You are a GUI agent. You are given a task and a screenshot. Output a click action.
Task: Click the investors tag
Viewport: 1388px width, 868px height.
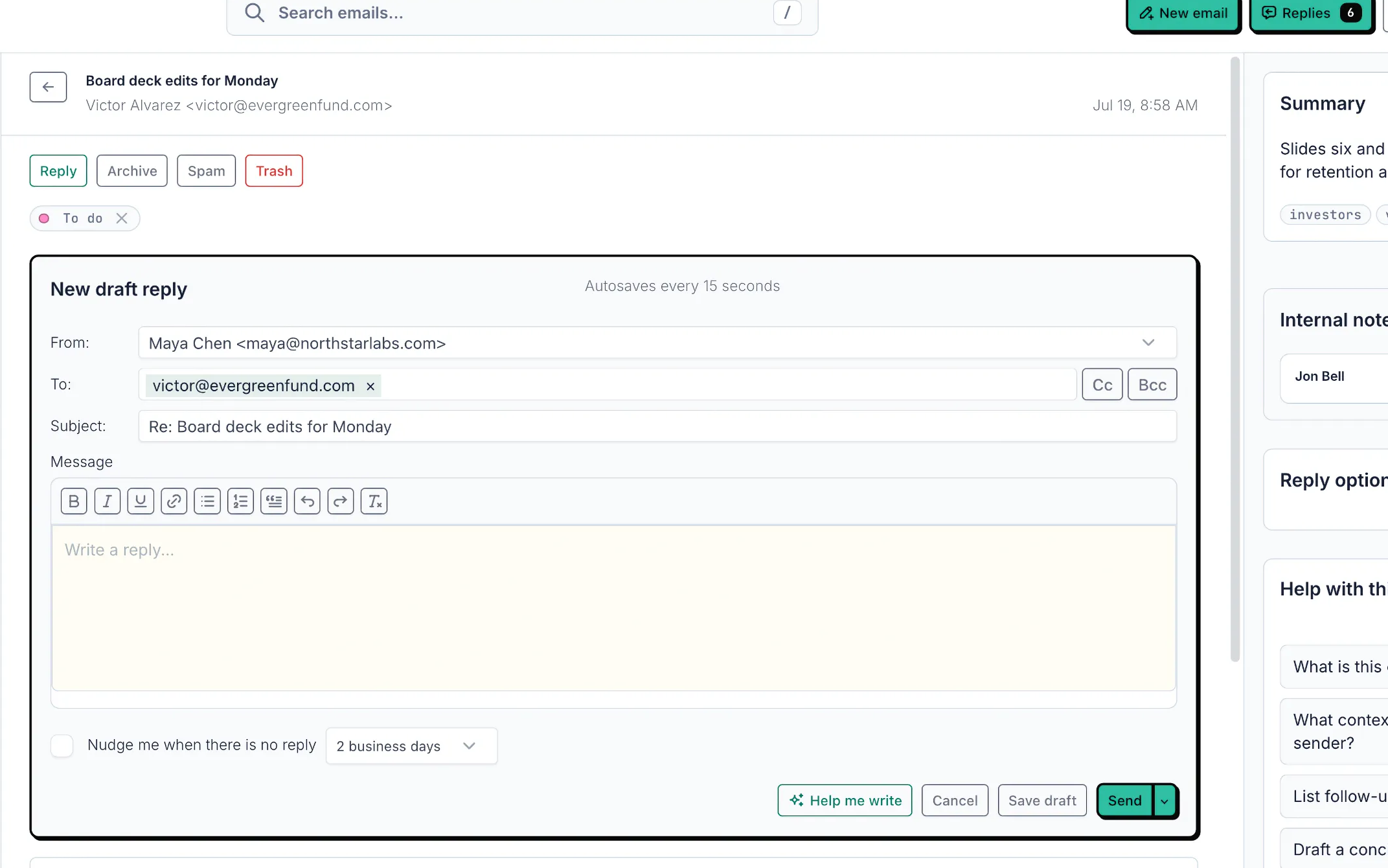1325,215
